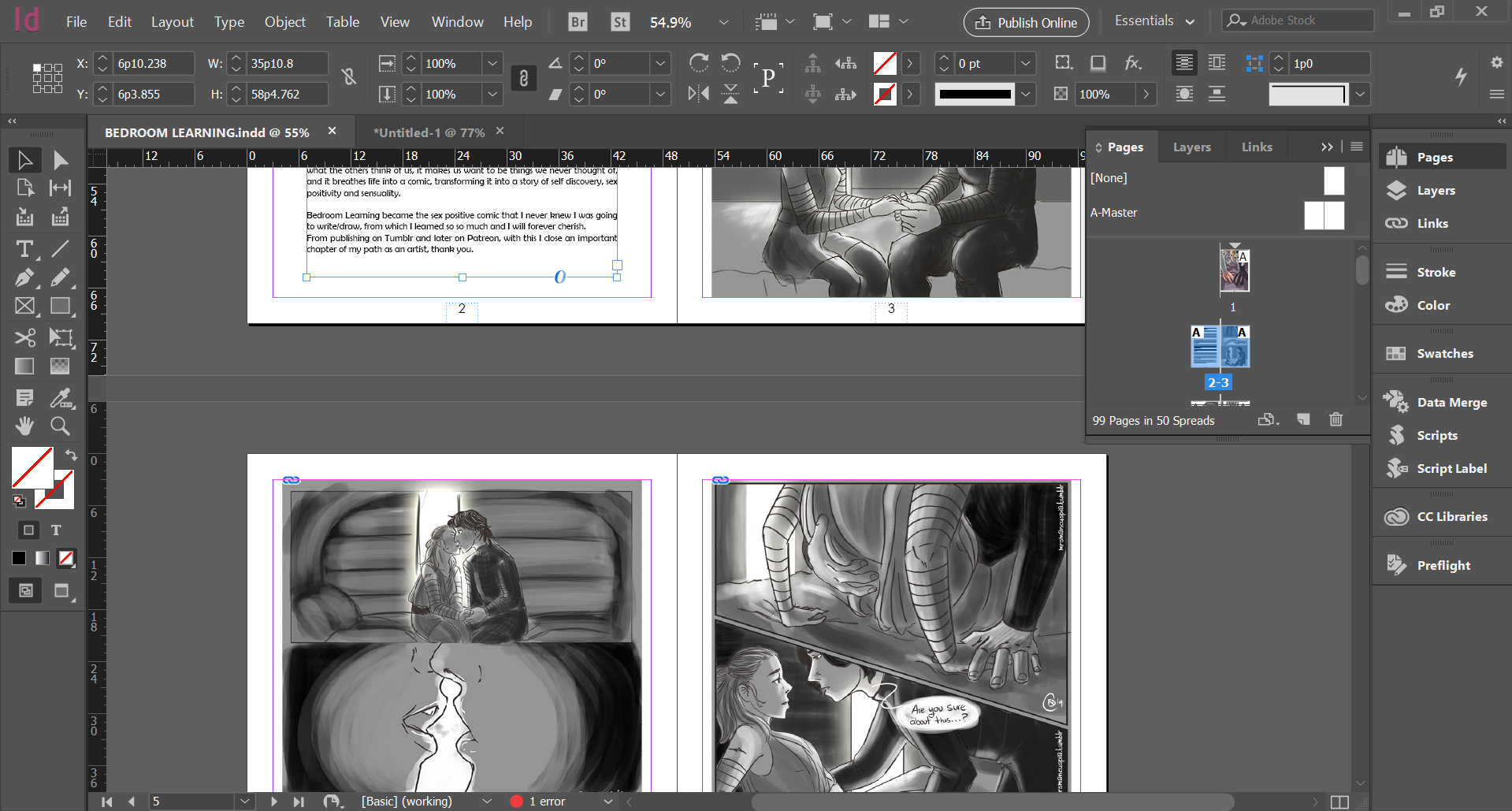1512x811 pixels.
Task: Expand the shear angle dropdown
Action: coord(660,94)
